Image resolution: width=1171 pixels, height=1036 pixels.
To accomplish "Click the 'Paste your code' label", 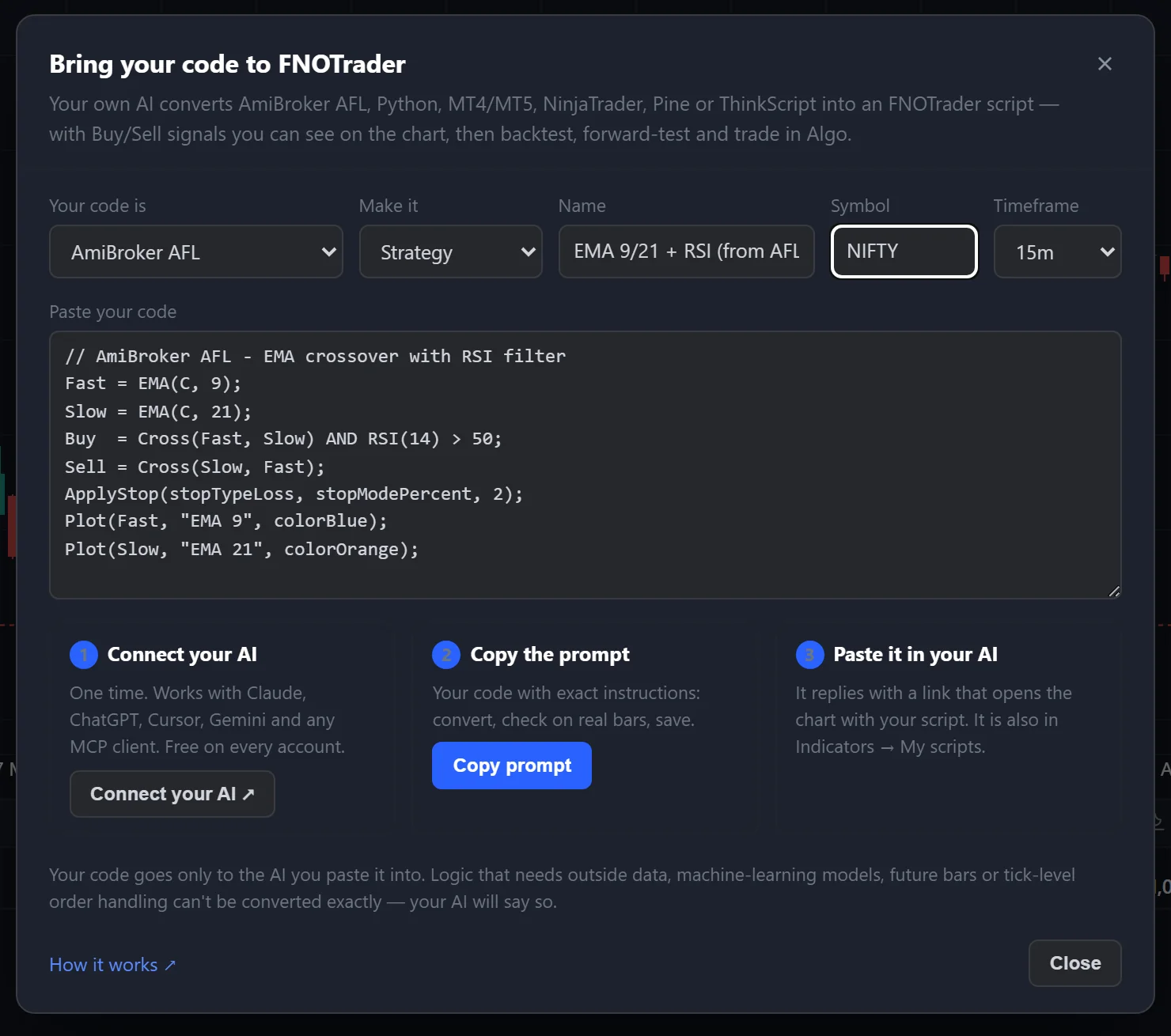I will [112, 312].
